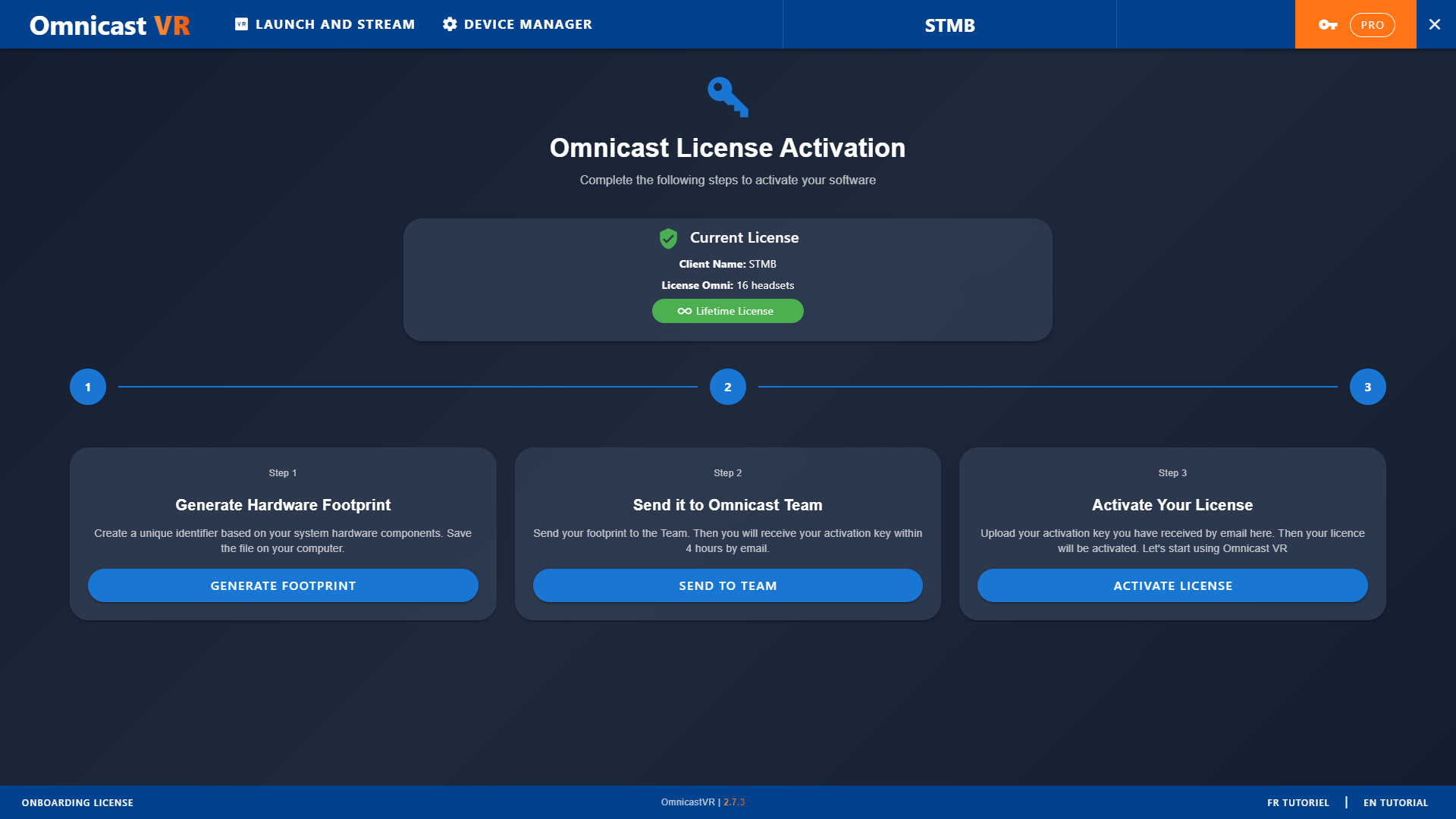Close the license activation window
Viewport: 1456px width, 819px height.
pos(1435,24)
